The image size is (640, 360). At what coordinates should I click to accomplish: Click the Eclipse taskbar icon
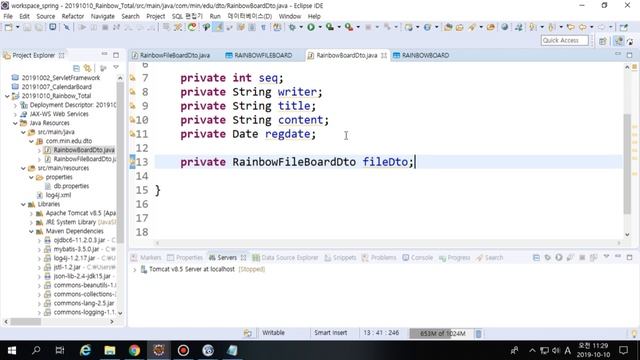159,350
